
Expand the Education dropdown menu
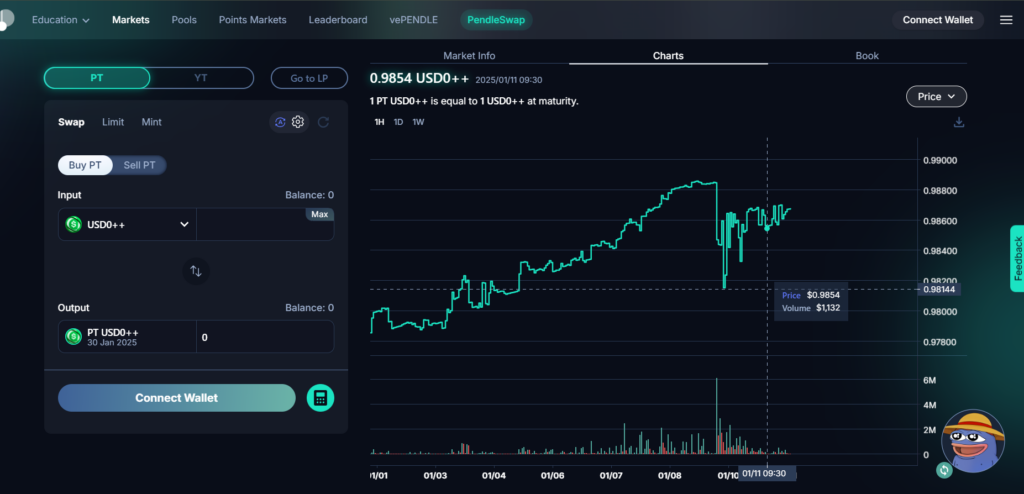coord(60,20)
